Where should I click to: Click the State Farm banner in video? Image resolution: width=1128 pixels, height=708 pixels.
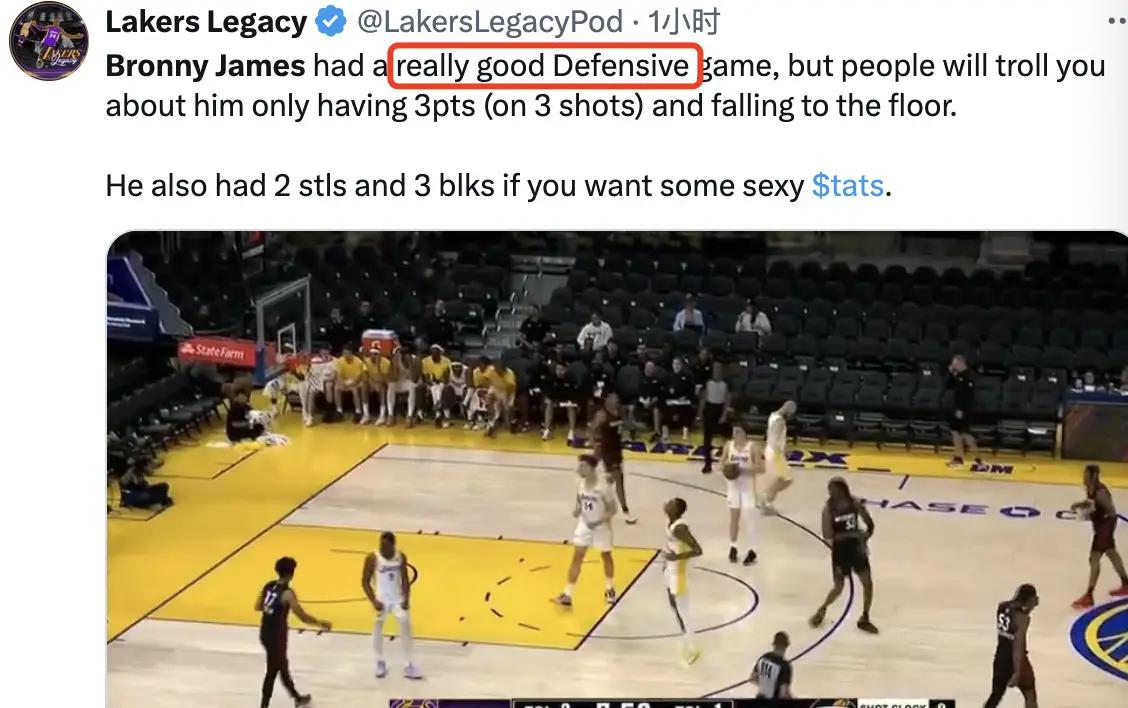[x=218, y=350]
